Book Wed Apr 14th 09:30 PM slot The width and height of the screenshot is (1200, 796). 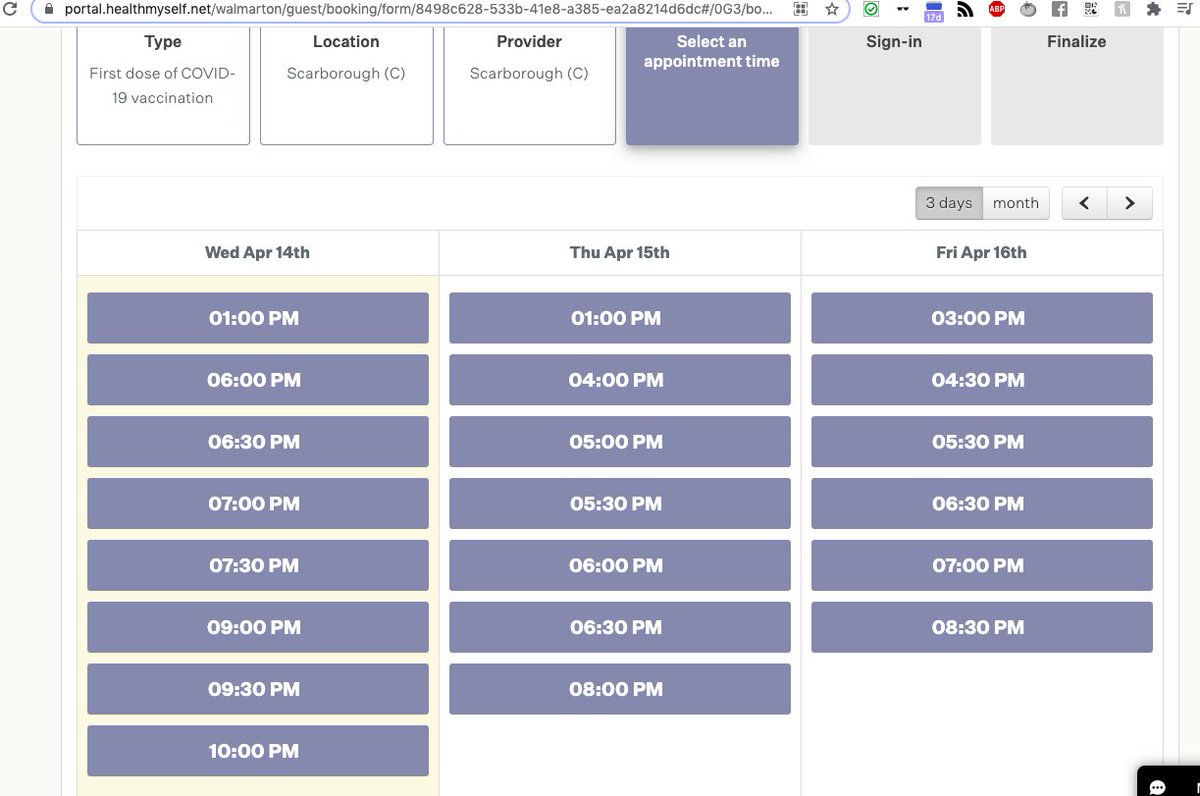(x=258, y=689)
